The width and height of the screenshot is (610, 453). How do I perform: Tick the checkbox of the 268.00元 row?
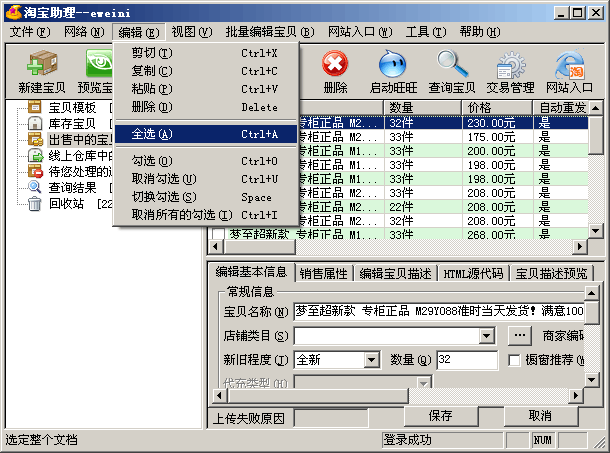[218, 234]
